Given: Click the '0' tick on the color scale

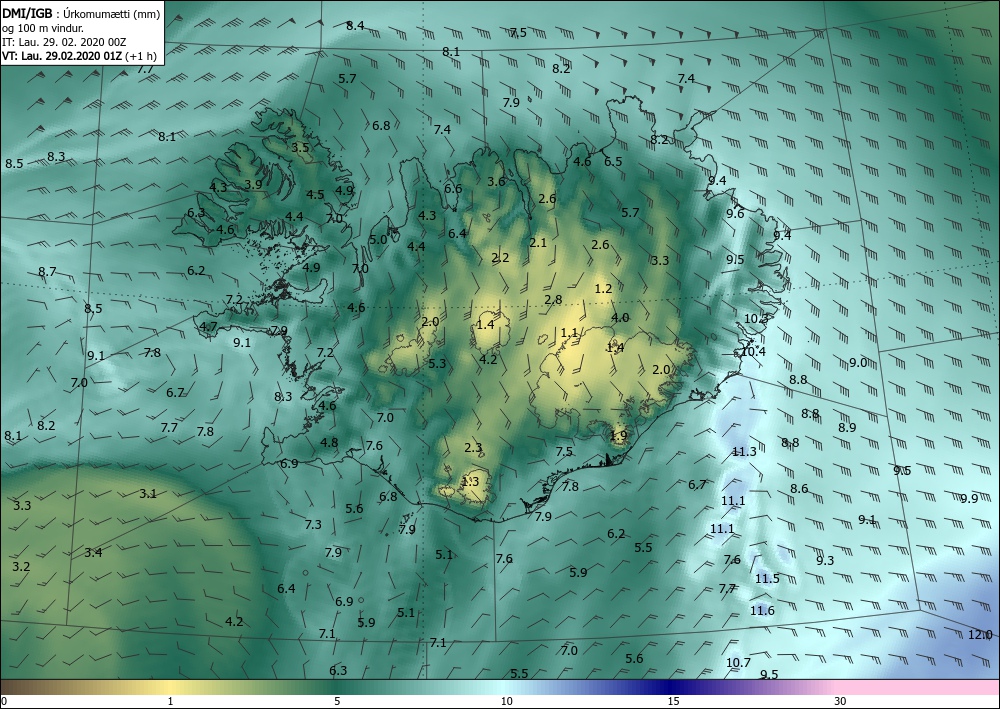Looking at the screenshot, I should [4, 701].
